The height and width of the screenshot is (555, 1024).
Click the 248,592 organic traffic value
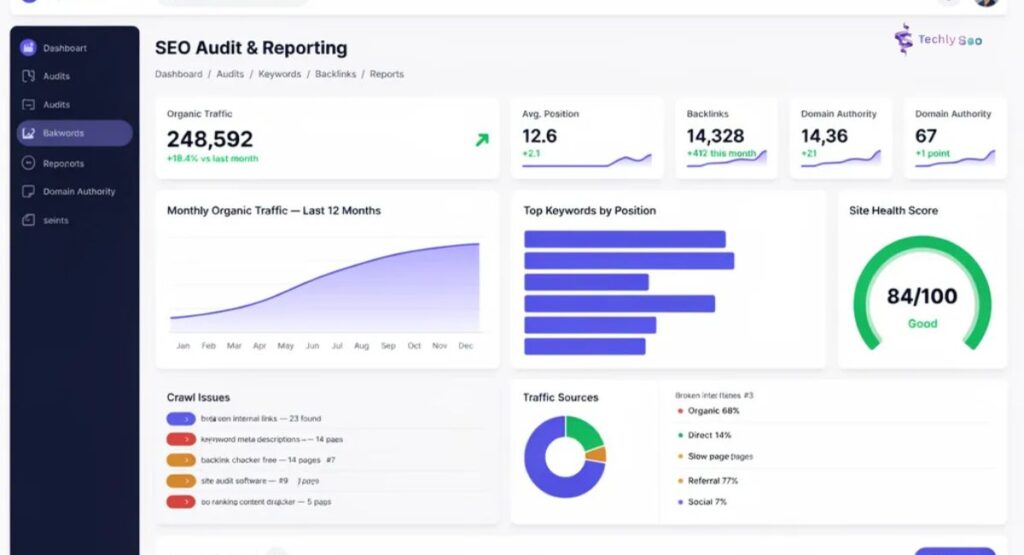pyautogui.click(x=210, y=139)
